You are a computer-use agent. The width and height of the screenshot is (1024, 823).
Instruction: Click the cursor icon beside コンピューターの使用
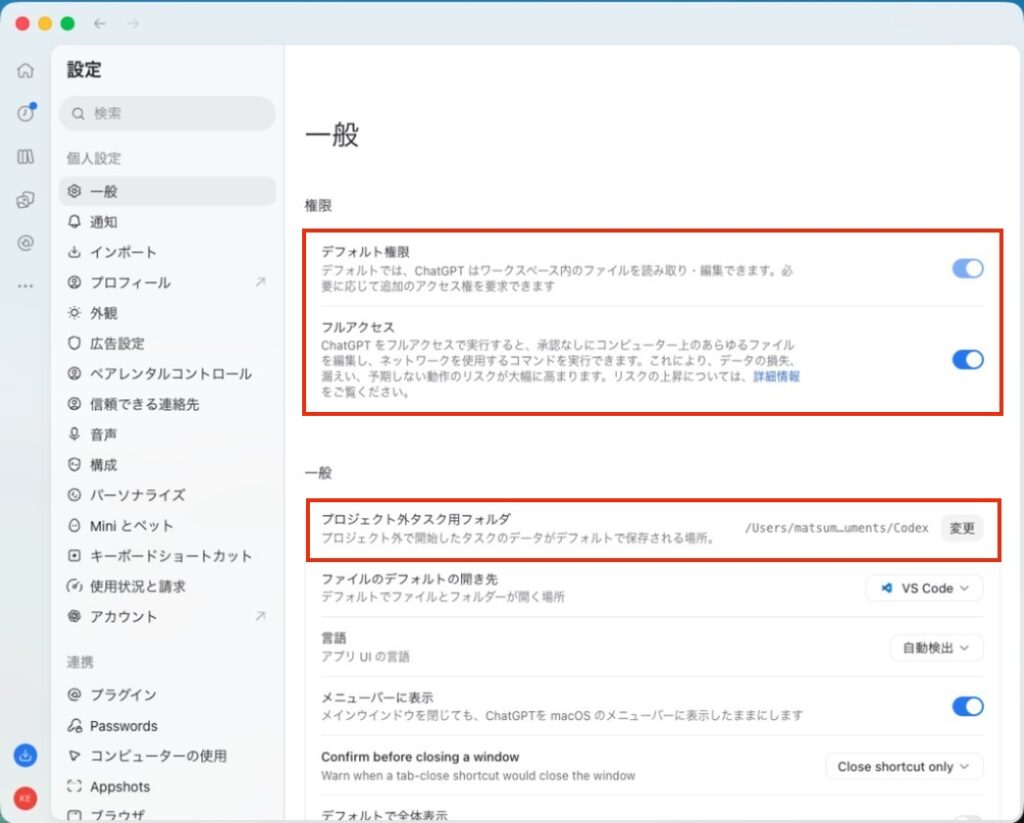[74, 756]
